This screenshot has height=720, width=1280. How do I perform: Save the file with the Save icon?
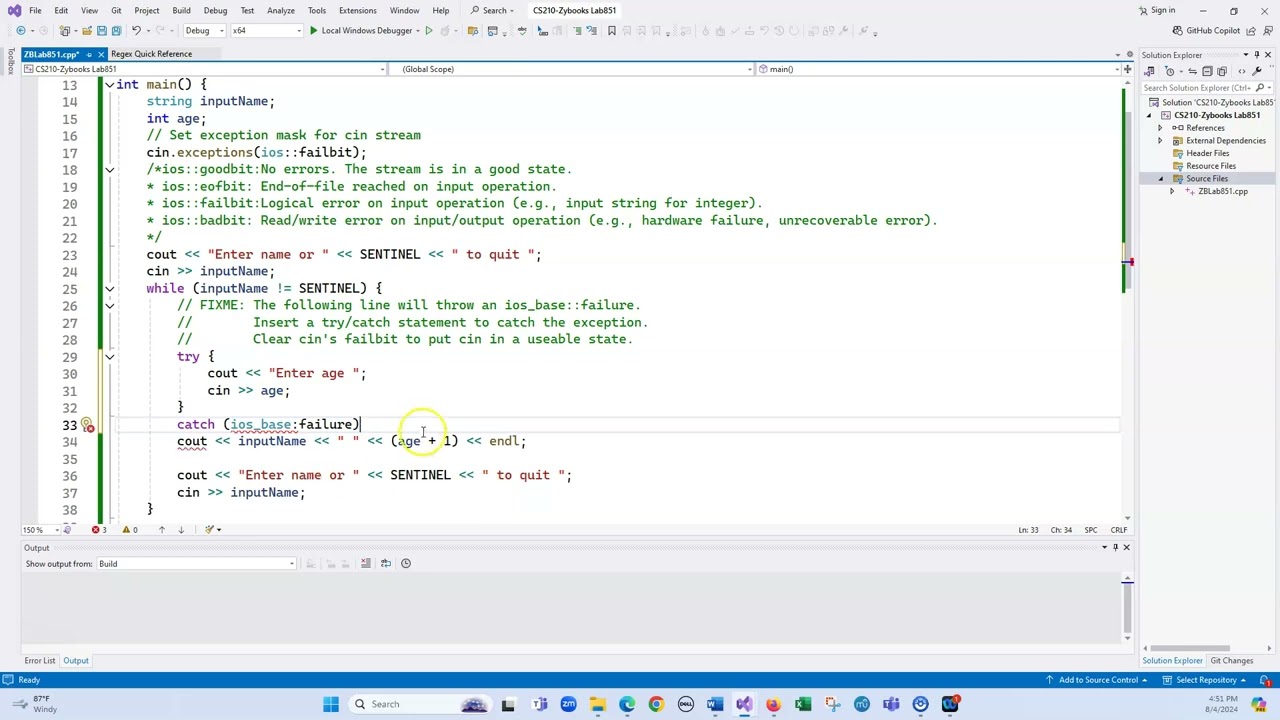(x=103, y=31)
